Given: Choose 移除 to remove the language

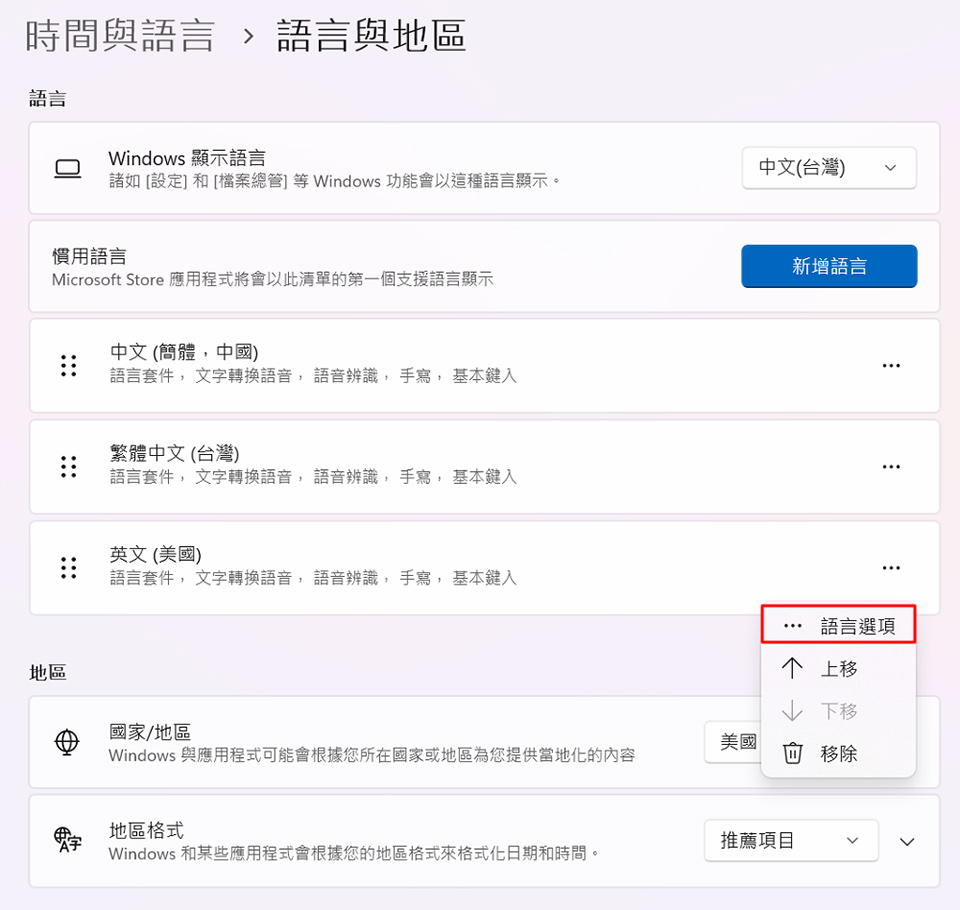Looking at the screenshot, I should tap(838, 753).
